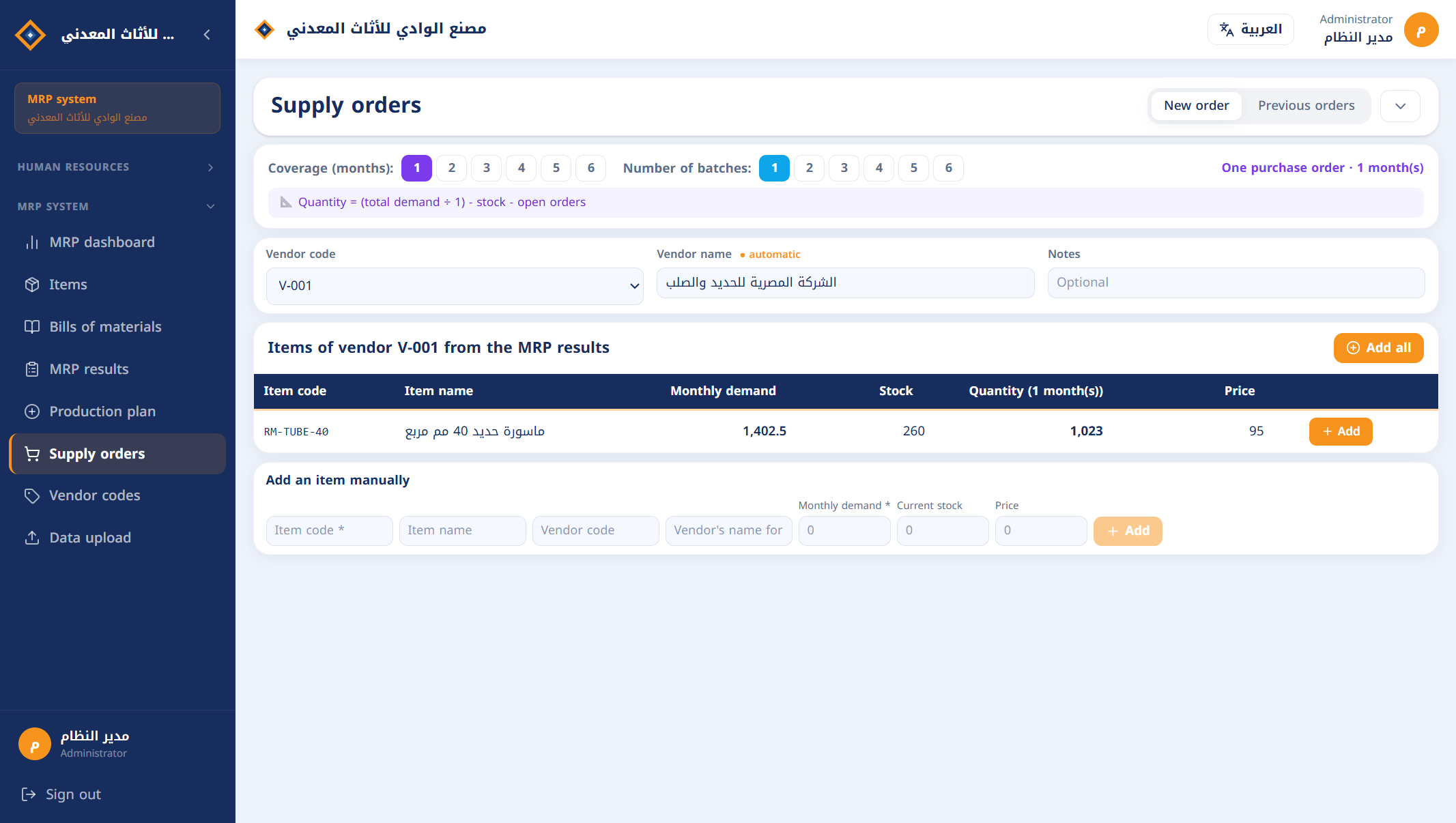This screenshot has height=823, width=1456.
Task: Click the orange user avatar in top bar
Action: [1421, 30]
